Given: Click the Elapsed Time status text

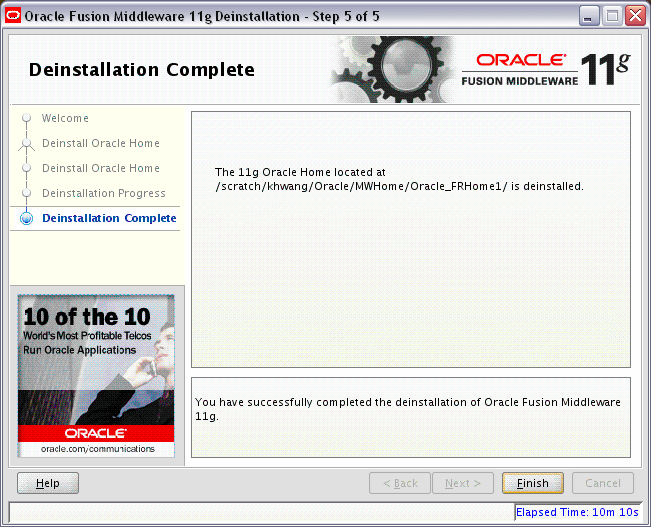Looking at the screenshot, I should pyautogui.click(x=577, y=512).
